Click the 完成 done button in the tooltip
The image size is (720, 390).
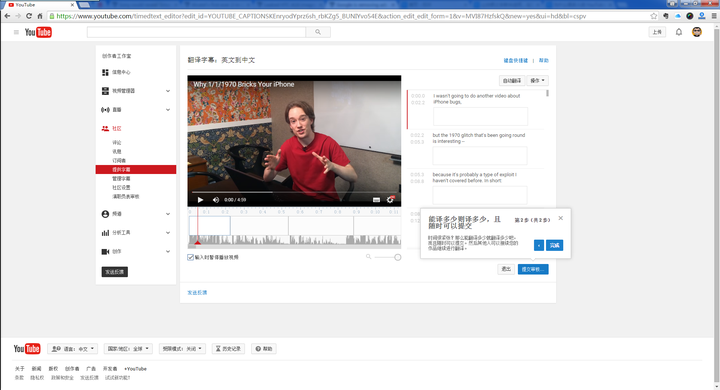[555, 245]
